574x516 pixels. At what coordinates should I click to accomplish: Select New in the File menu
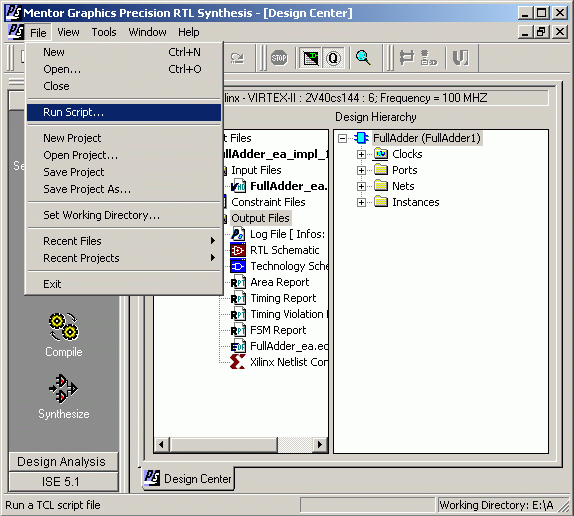click(124, 52)
